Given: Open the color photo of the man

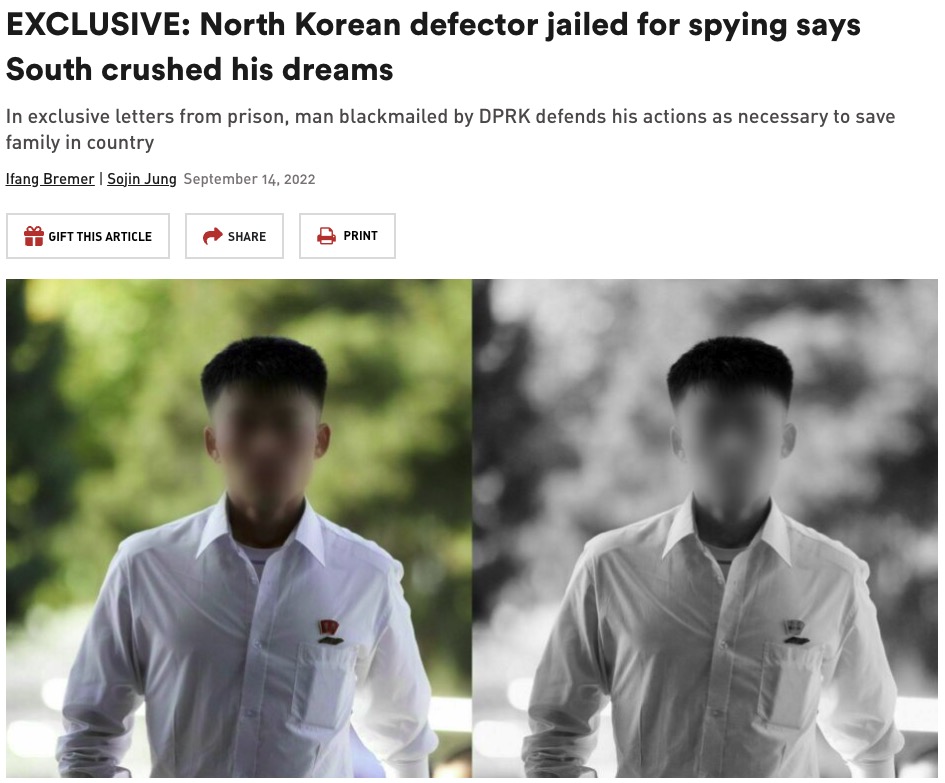Looking at the screenshot, I should pyautogui.click(x=239, y=528).
